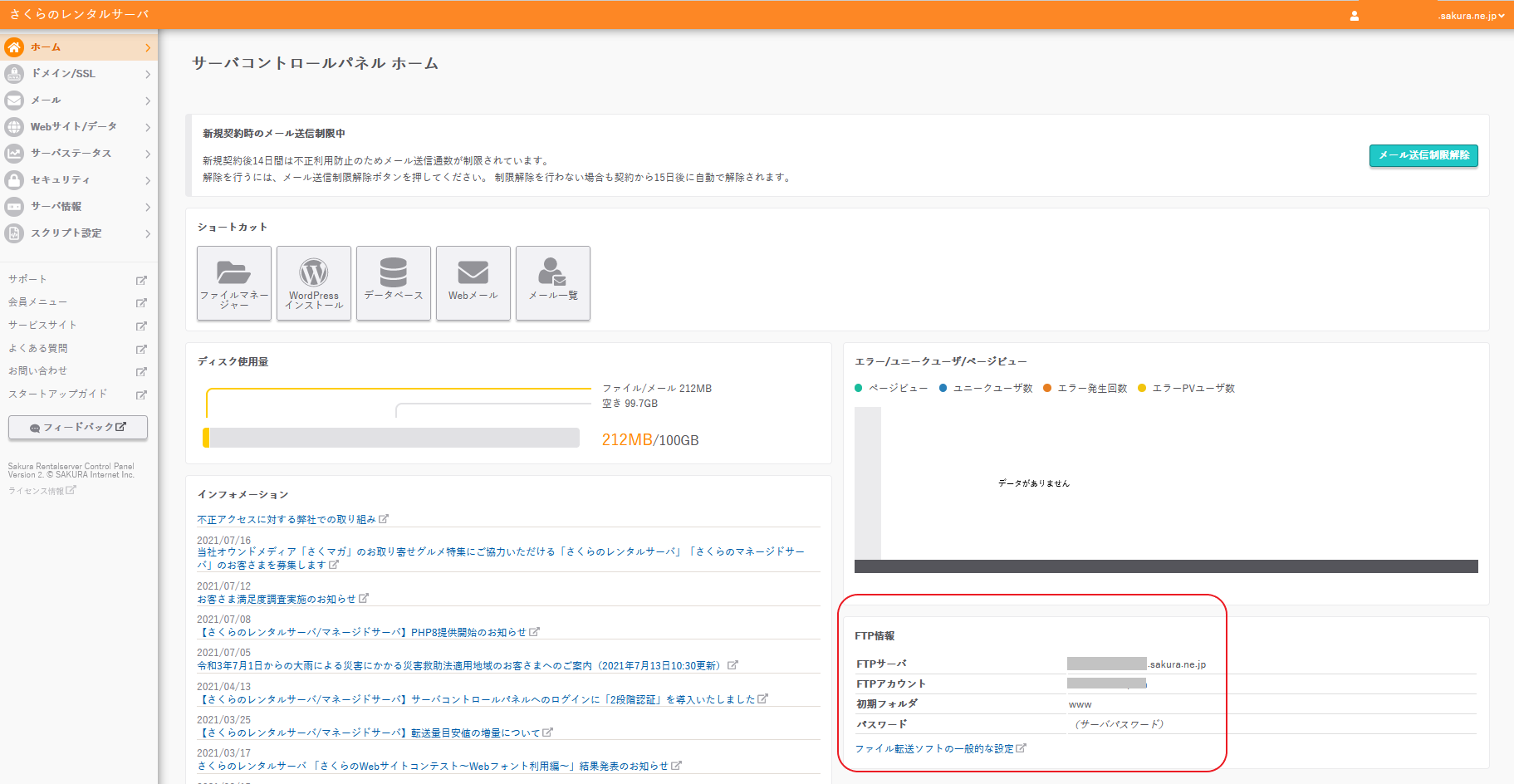The height and width of the screenshot is (784, 1514).
Task: Toggle the Error Count legend series
Action: tap(1085, 389)
